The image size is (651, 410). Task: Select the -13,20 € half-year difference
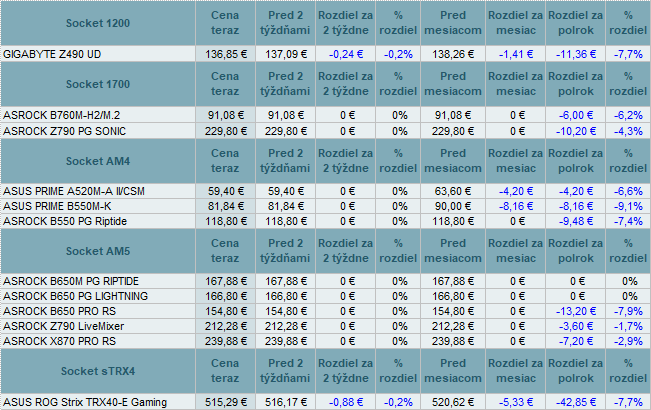click(575, 311)
